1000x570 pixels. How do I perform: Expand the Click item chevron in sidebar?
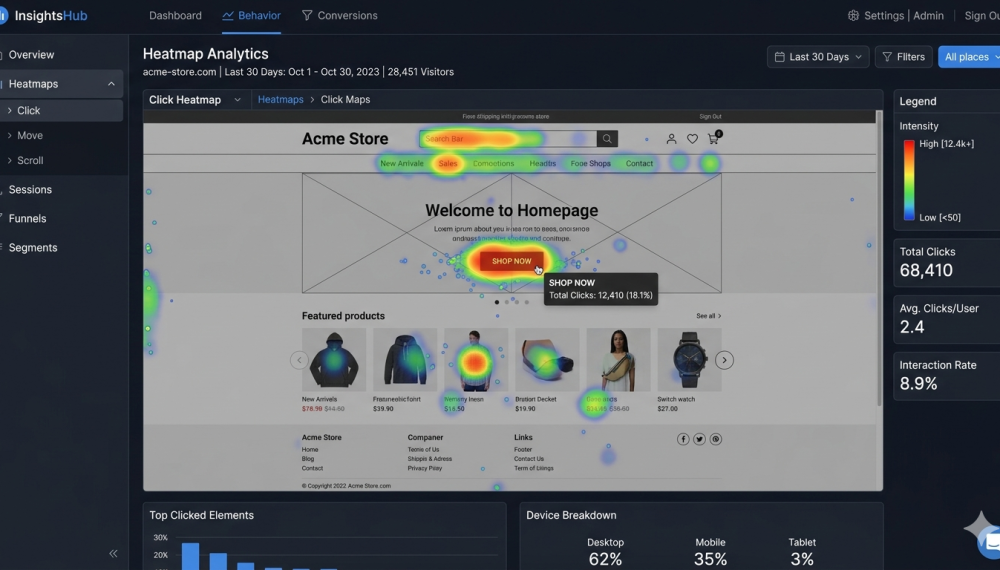pos(10,110)
